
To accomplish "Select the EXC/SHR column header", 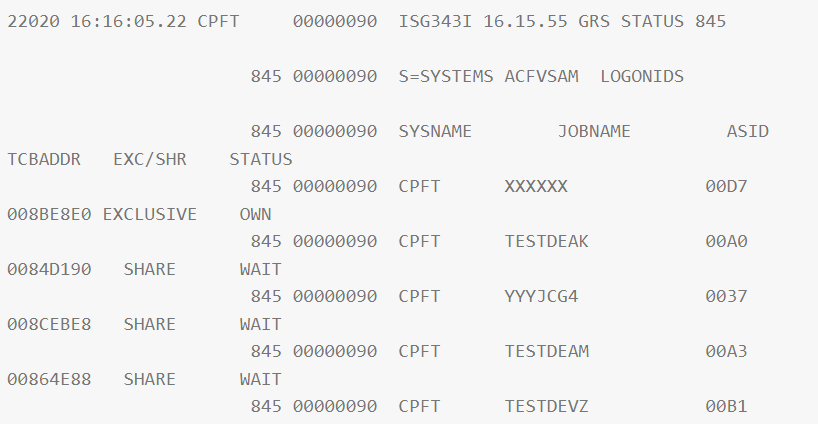I will click(x=150, y=159).
